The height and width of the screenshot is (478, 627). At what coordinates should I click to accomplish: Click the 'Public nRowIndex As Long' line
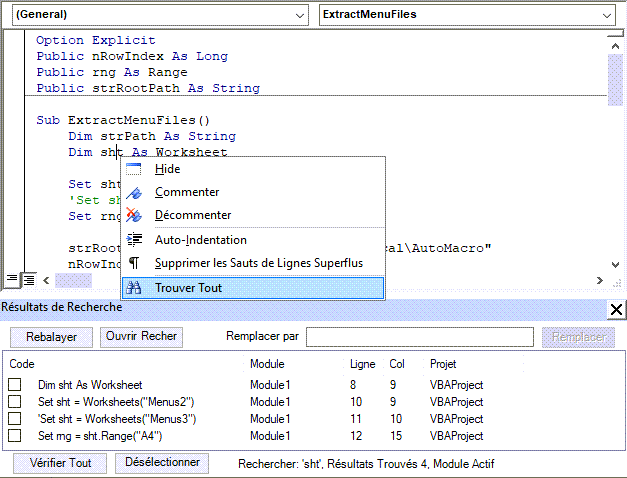[132, 56]
